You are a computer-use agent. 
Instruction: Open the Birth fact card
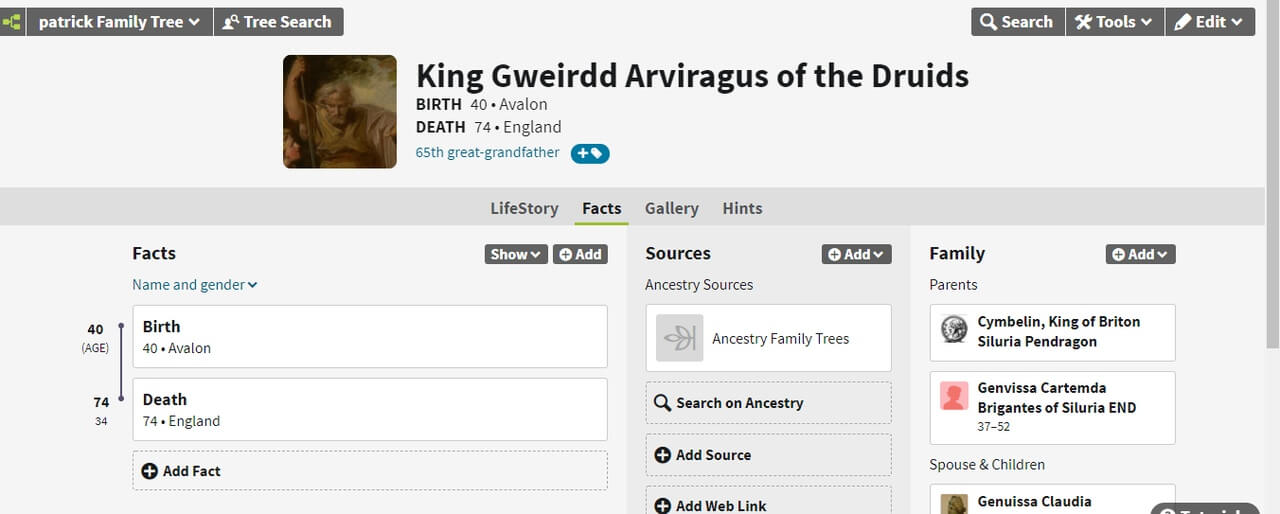[x=370, y=337]
